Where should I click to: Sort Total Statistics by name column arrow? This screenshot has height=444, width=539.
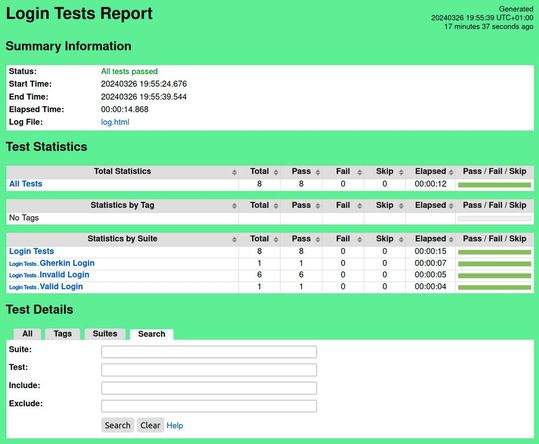(234, 172)
